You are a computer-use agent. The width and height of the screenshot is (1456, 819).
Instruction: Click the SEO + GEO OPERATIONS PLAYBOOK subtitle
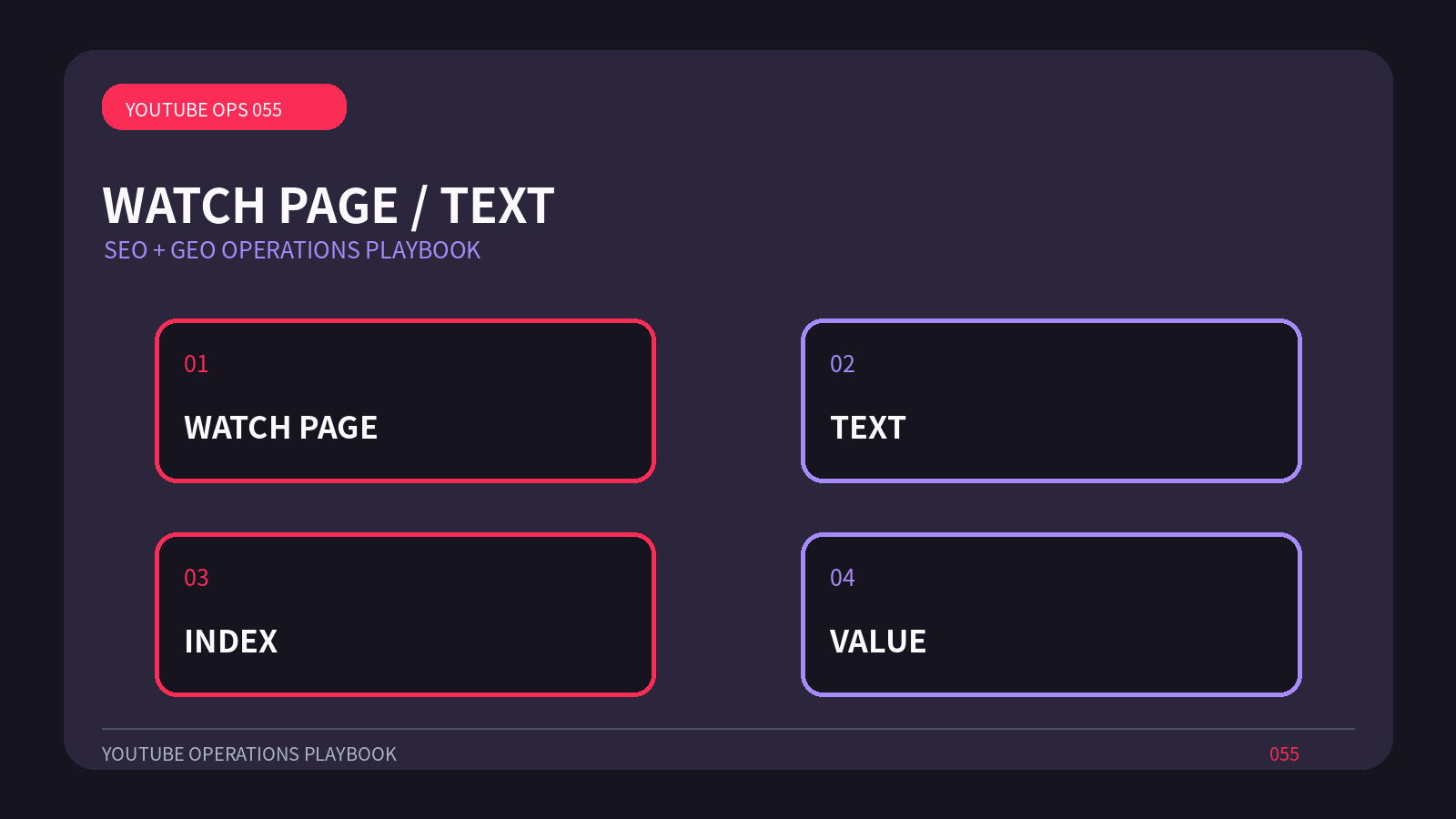tap(292, 250)
